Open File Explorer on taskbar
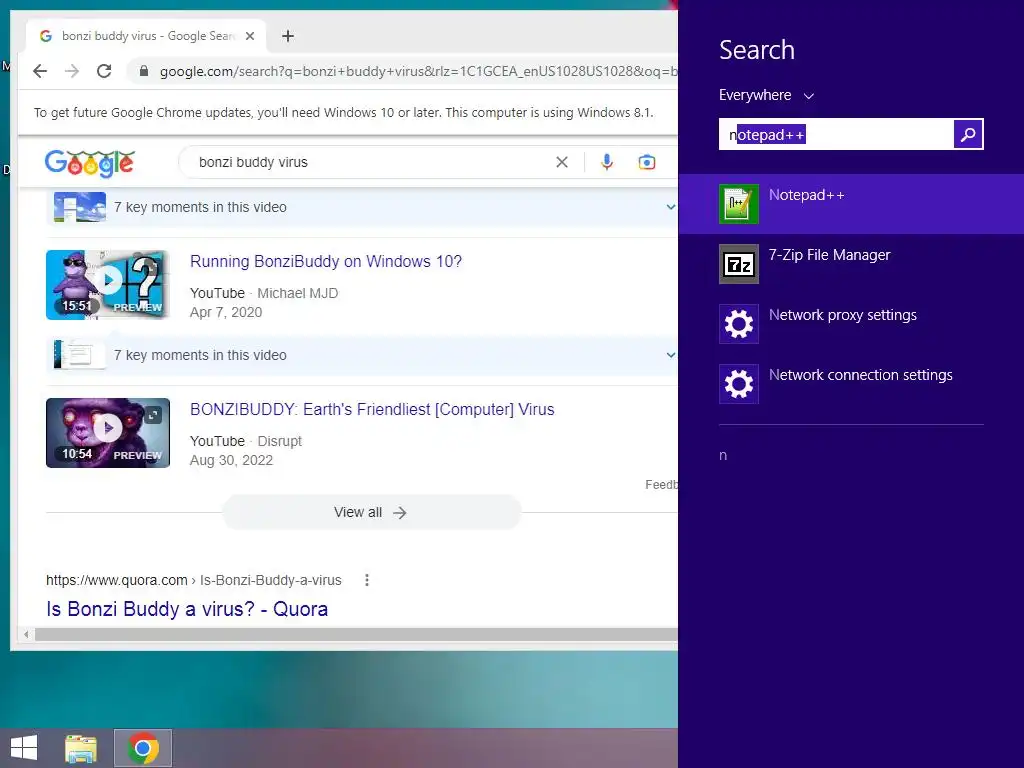1024x768 pixels. tap(81, 748)
